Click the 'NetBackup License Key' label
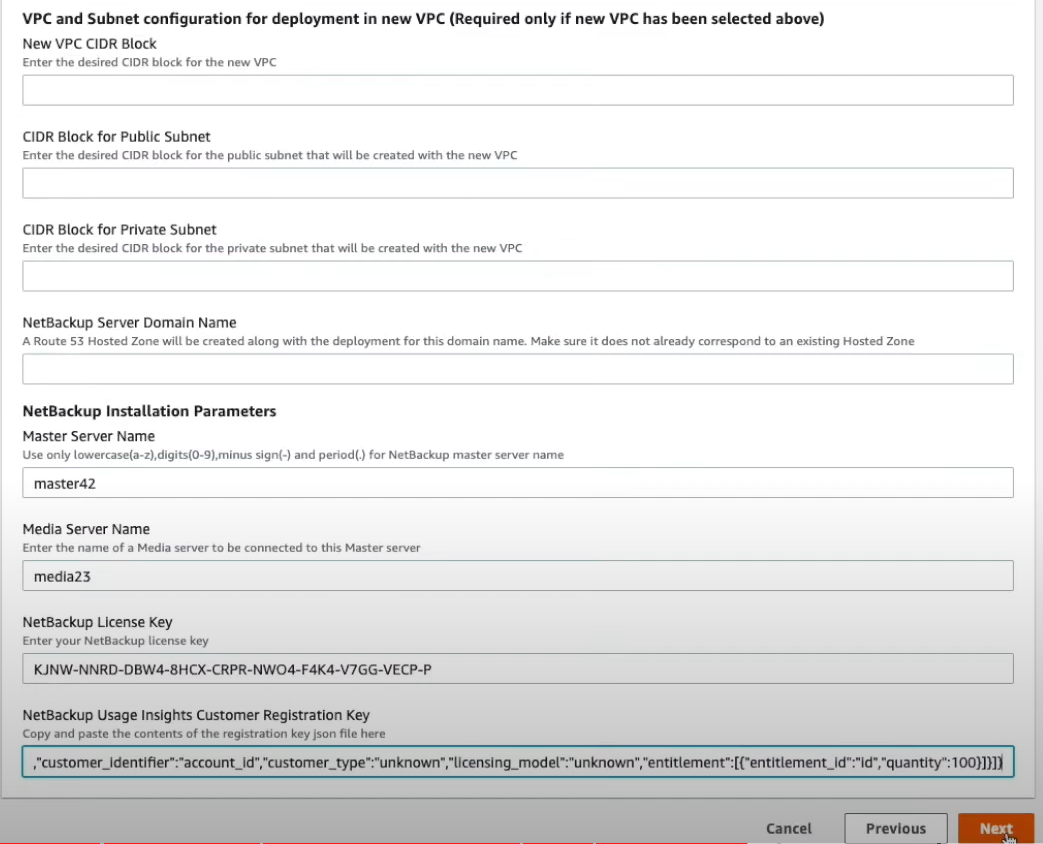 (97, 623)
